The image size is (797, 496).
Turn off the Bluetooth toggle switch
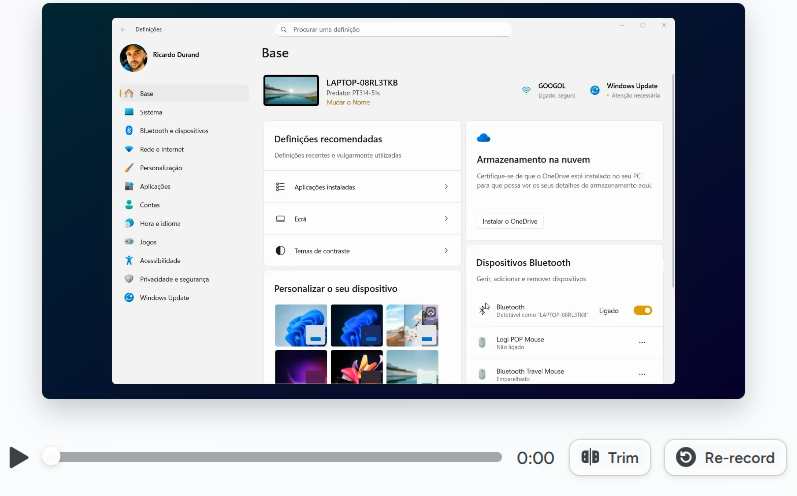coord(643,310)
